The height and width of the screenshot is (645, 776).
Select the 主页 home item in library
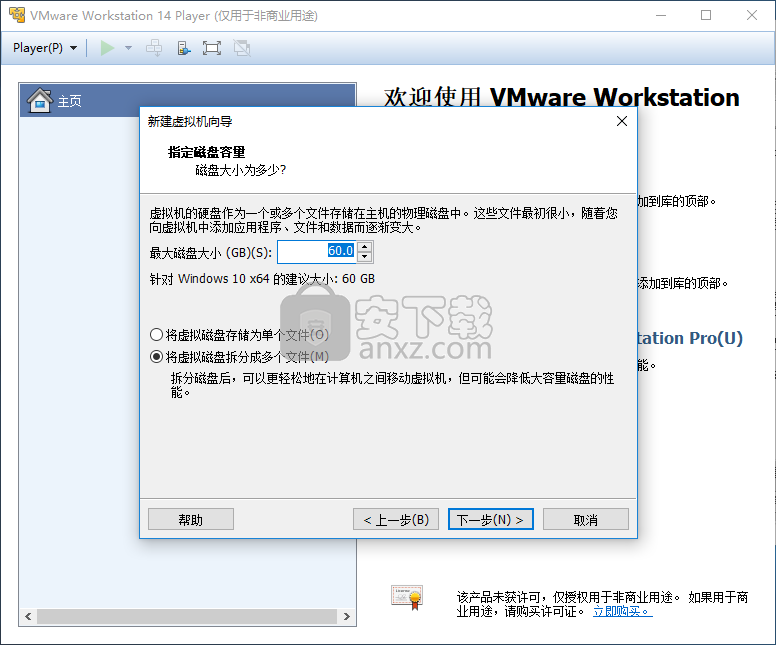coord(188,100)
